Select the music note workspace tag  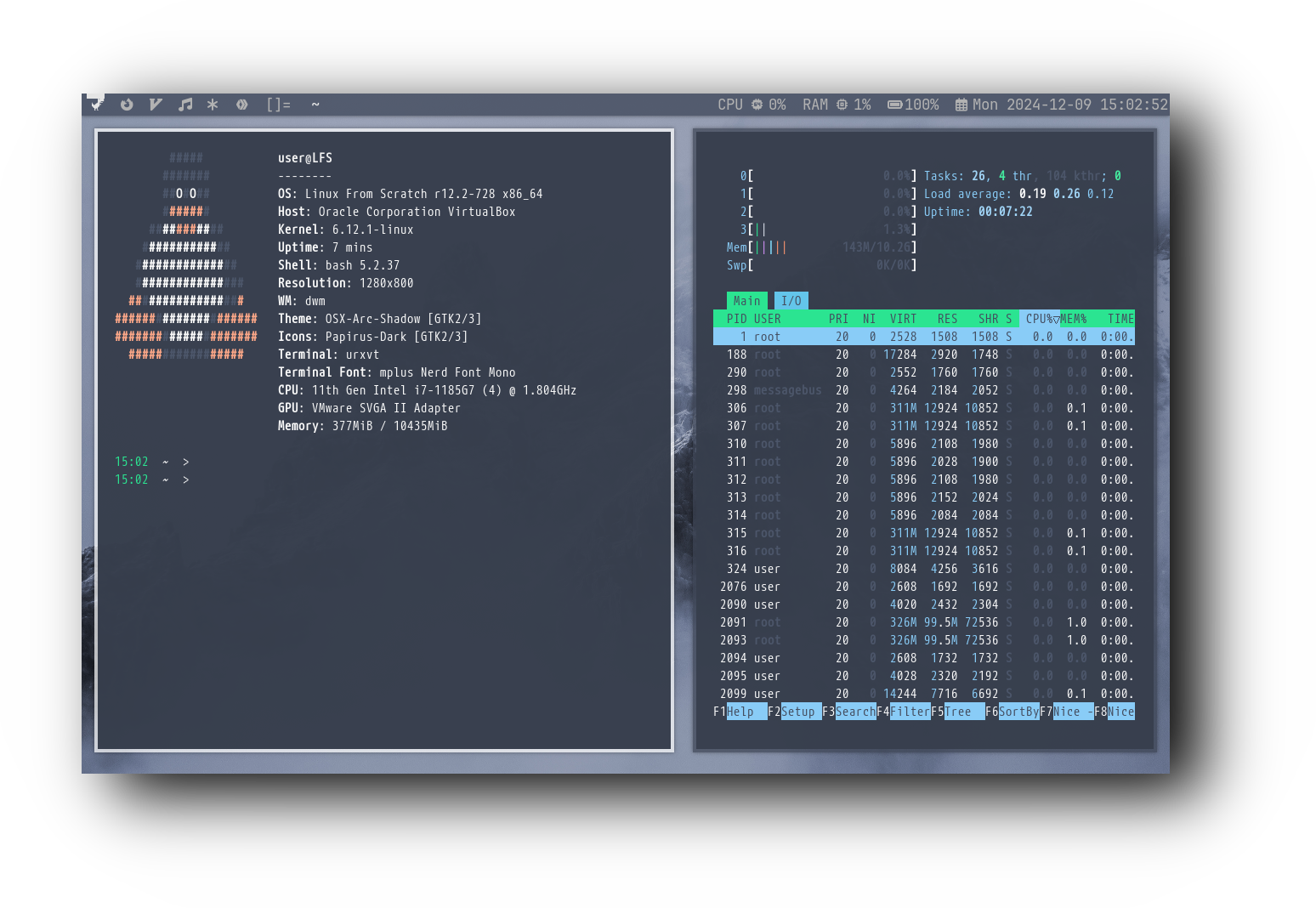184,105
